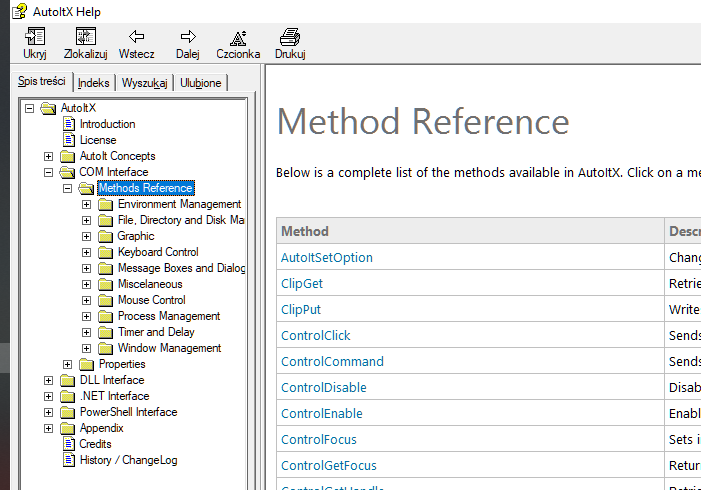Switch to the Indeks tab
The width and height of the screenshot is (701, 490).
93,83
